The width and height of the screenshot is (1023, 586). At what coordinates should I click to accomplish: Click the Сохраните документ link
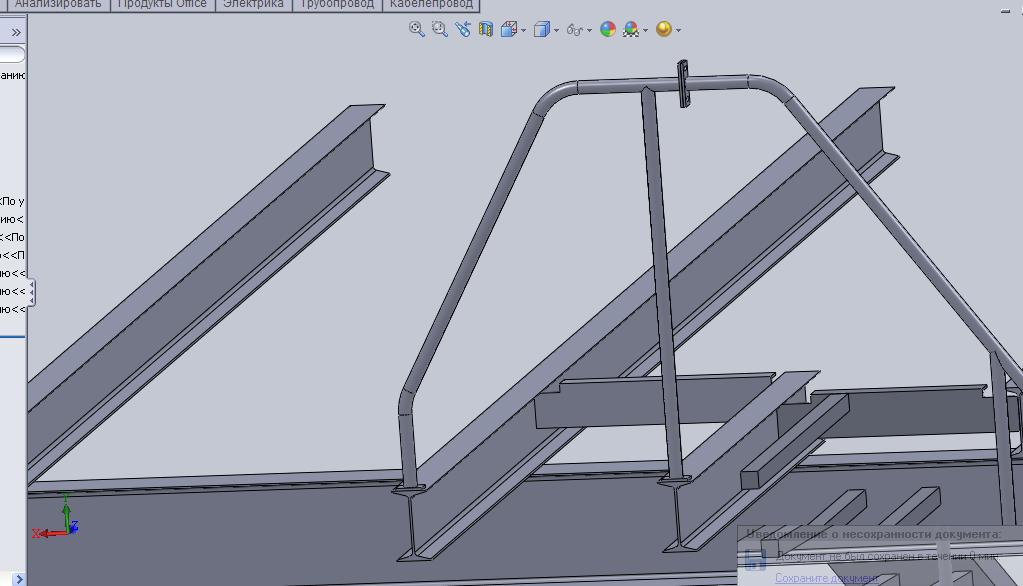[x=827, y=578]
